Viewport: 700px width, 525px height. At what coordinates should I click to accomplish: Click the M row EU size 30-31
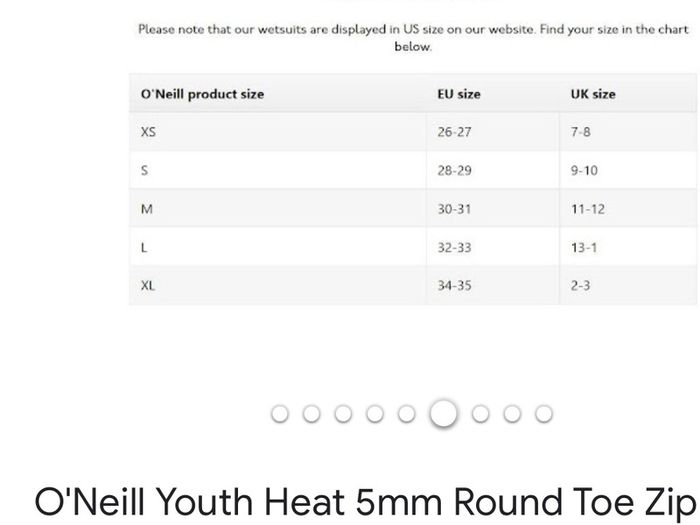coord(454,209)
